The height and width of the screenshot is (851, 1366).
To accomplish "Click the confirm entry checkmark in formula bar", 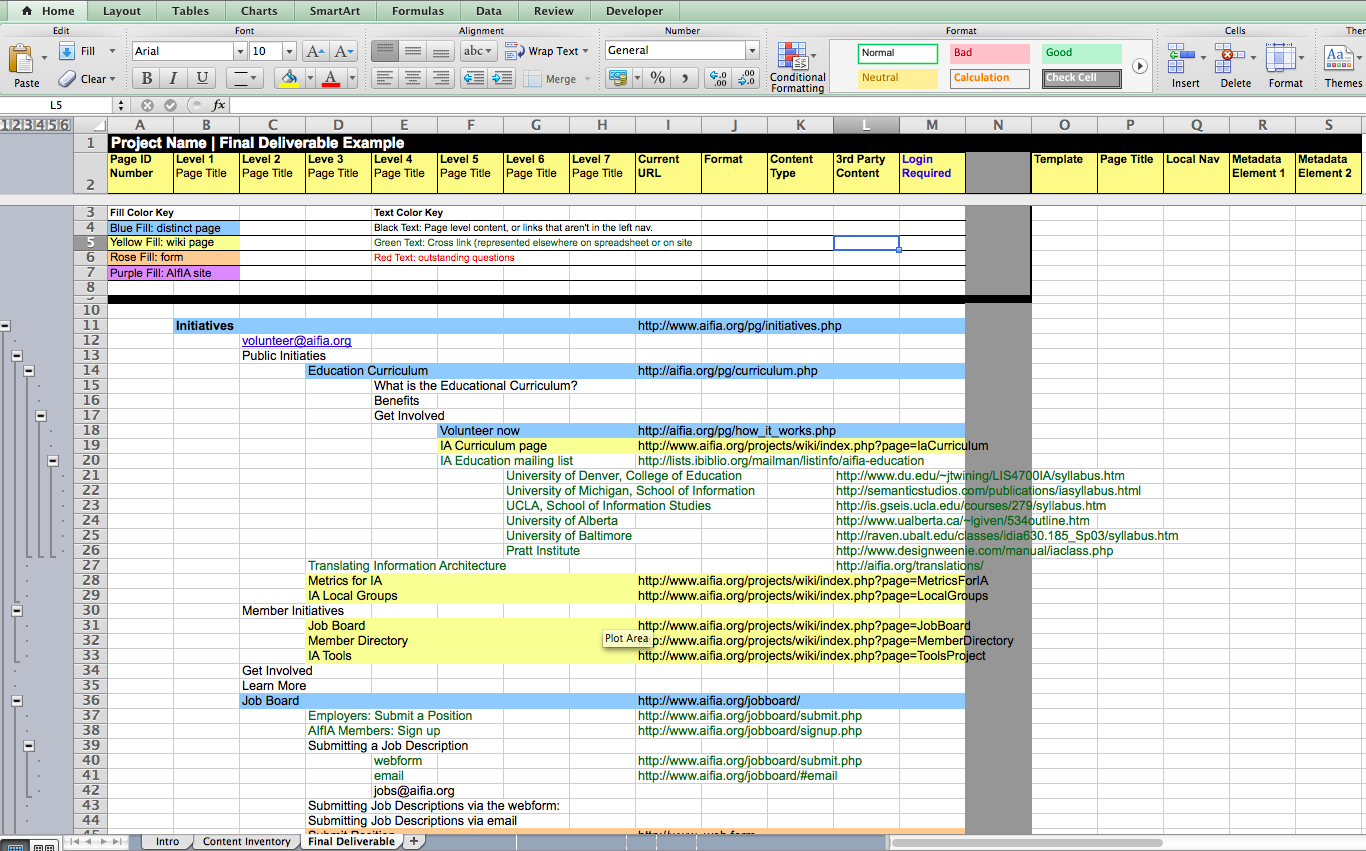I will tap(170, 105).
